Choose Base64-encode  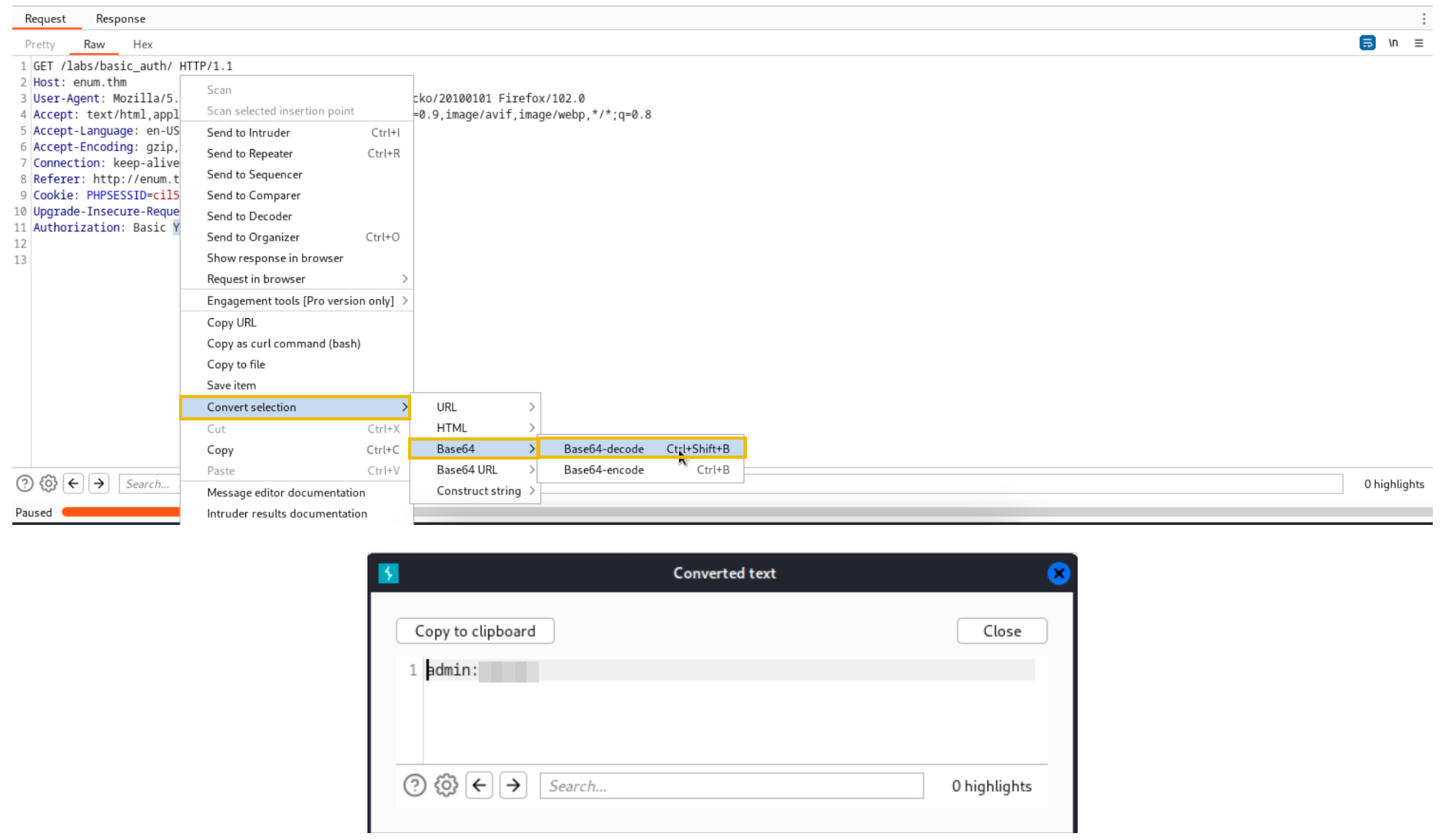click(x=642, y=470)
